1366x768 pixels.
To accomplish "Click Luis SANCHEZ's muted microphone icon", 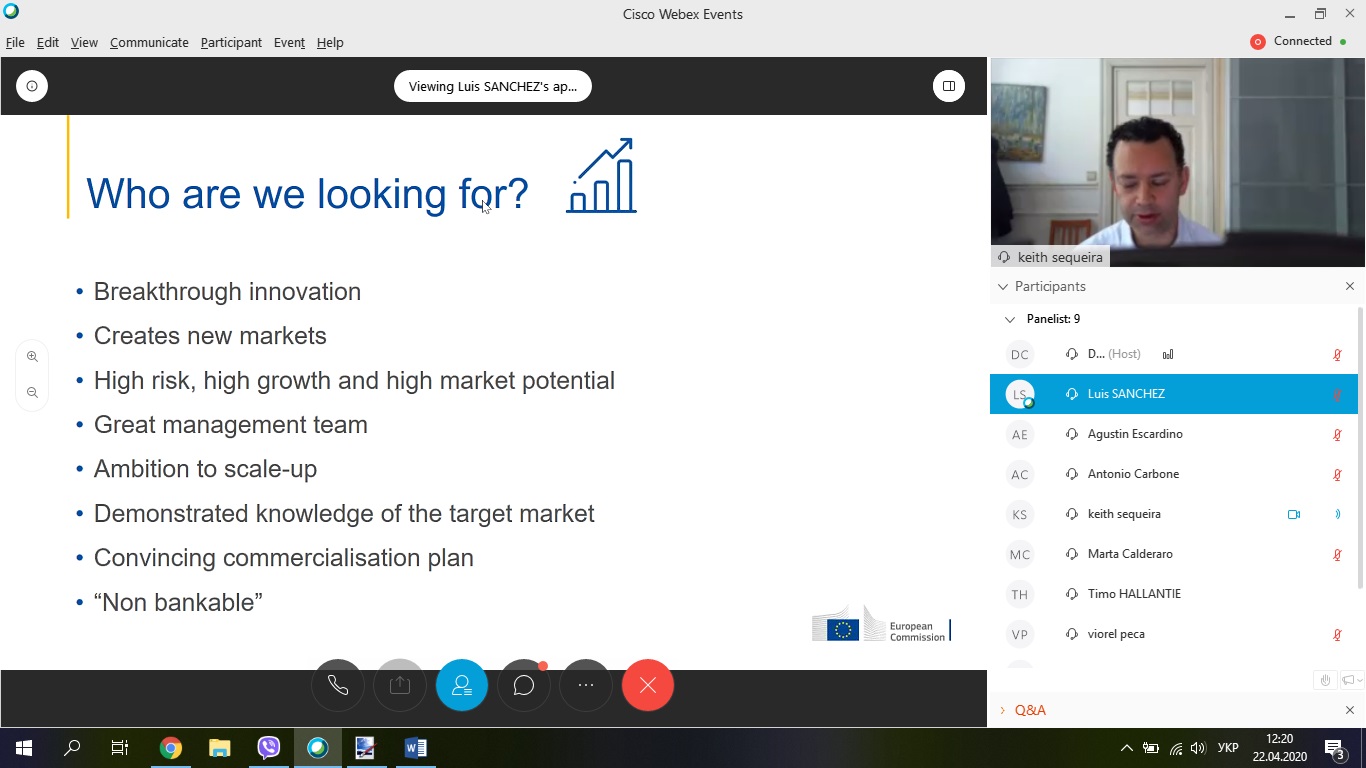I will coord(1337,394).
